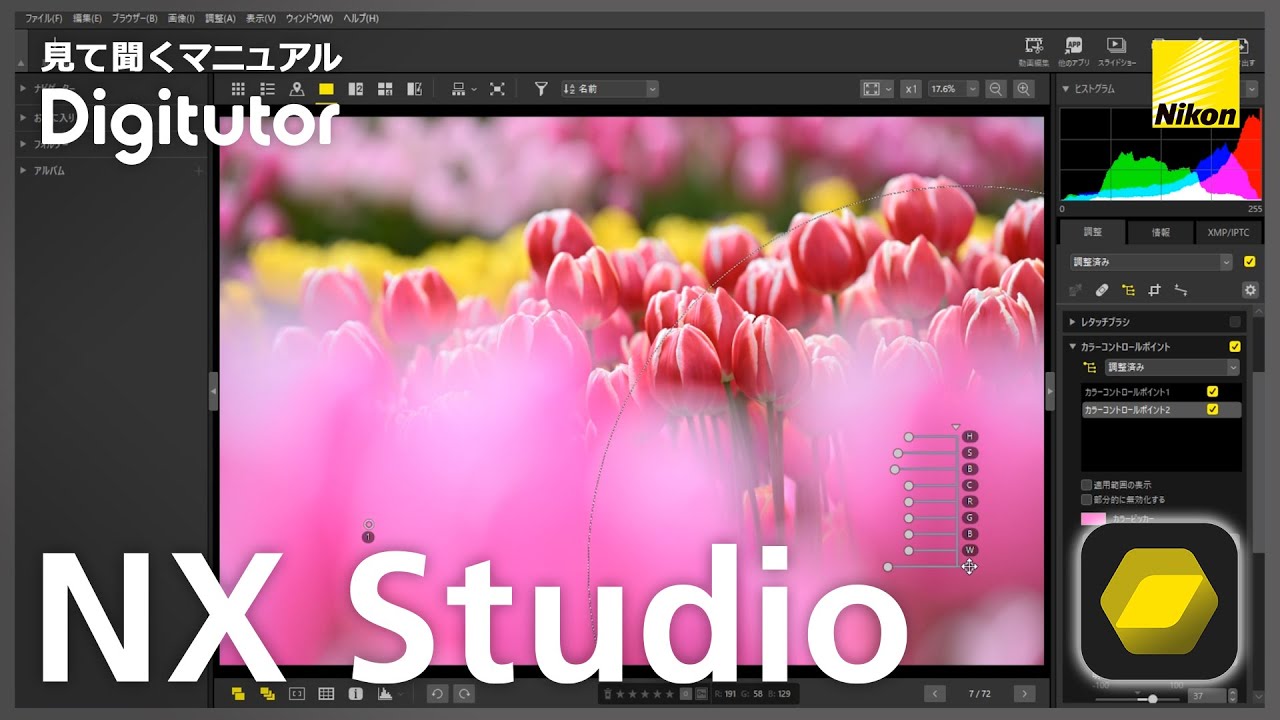Click the x1 100% zoom button

coord(911,89)
